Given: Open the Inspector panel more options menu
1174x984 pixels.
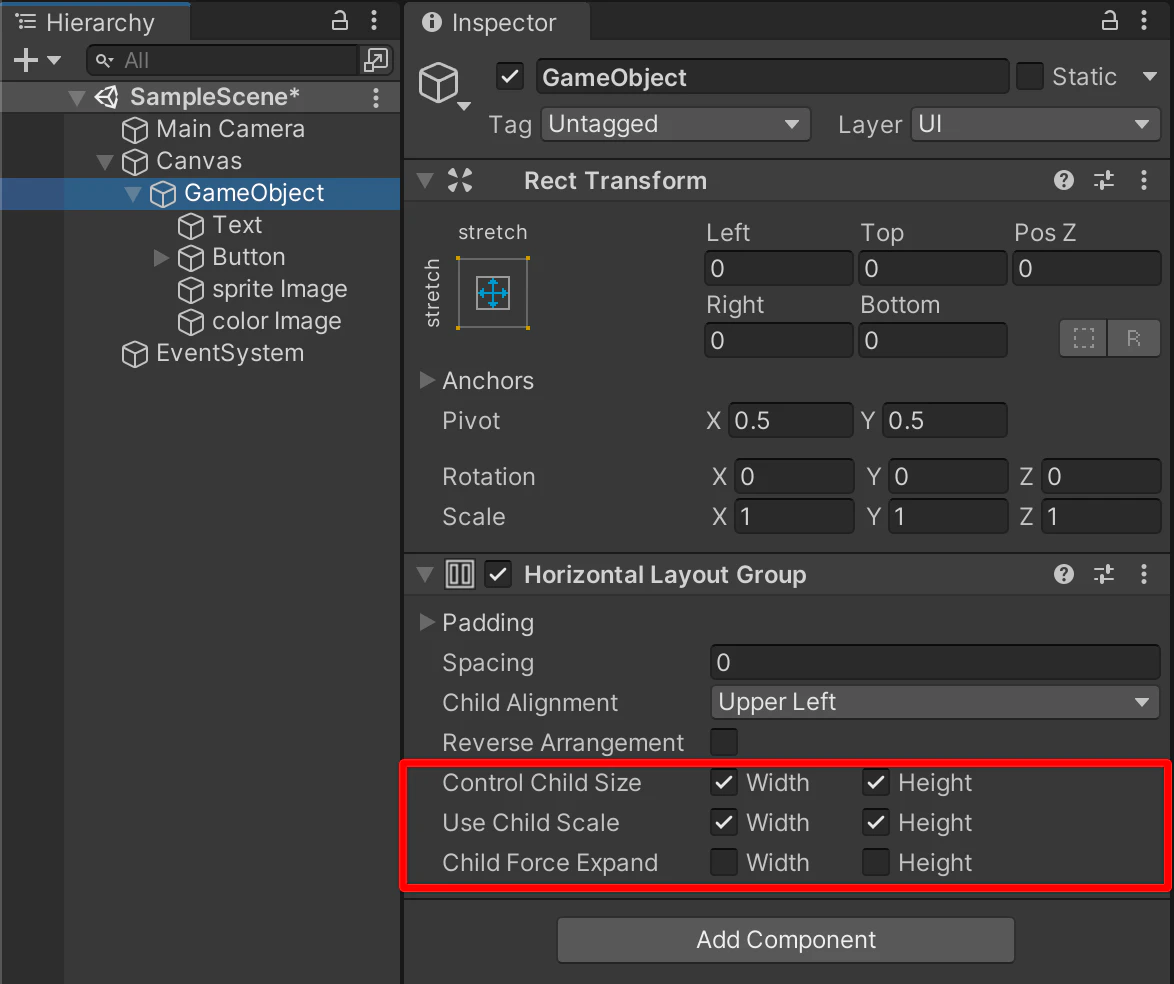Looking at the screenshot, I should click(1144, 20).
